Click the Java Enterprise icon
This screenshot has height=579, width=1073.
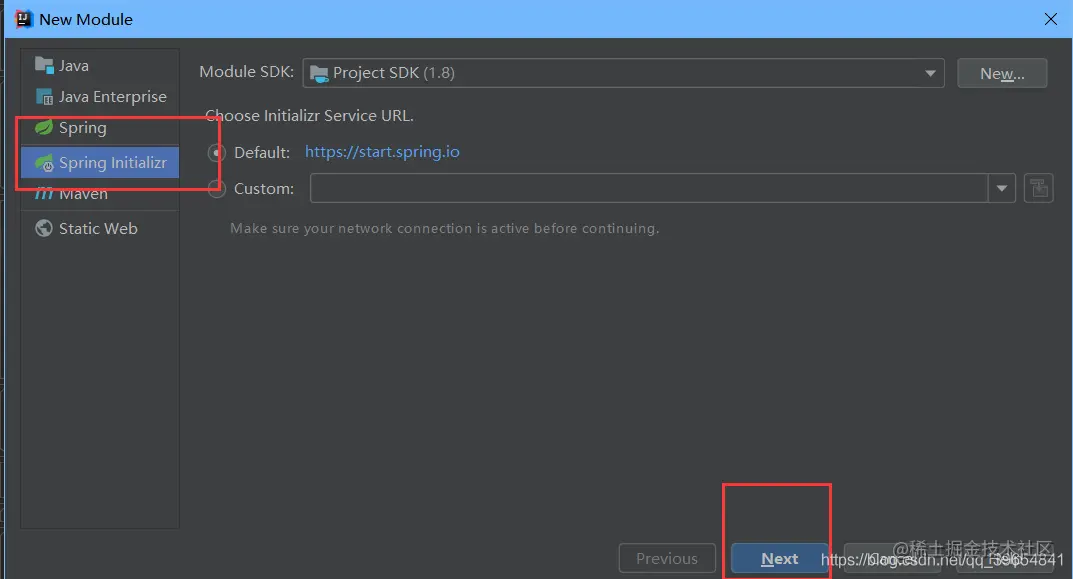(44, 97)
